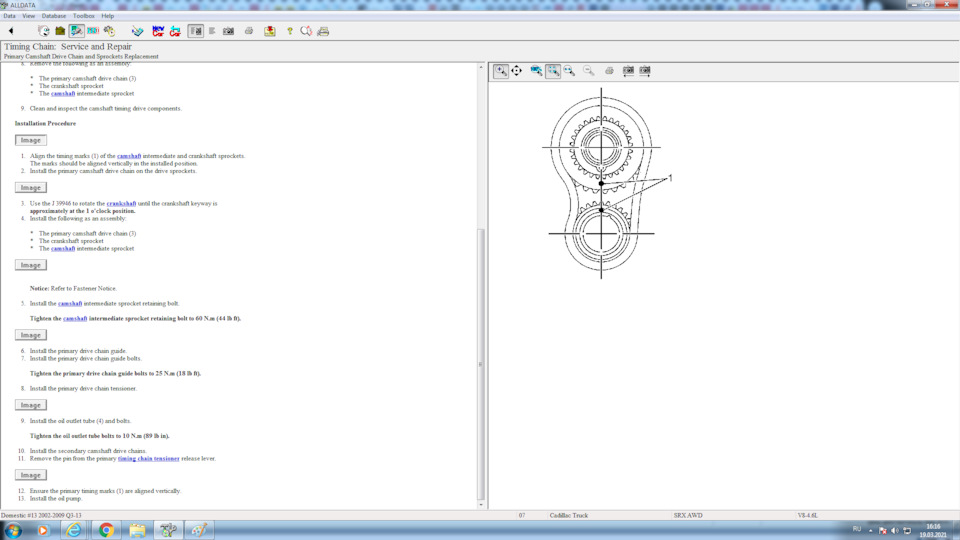Click the Image button above Fastener Notice
The height and width of the screenshot is (540, 960).
click(x=31, y=265)
